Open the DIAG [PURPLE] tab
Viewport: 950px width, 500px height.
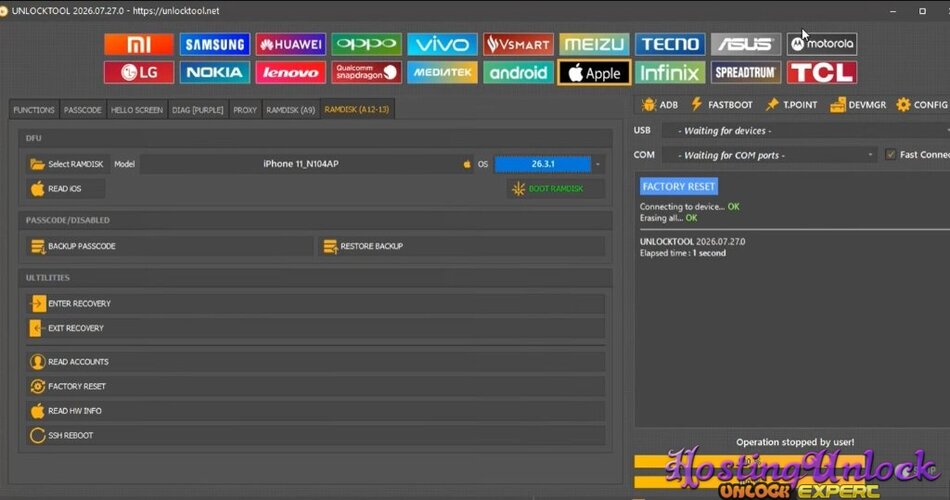coord(198,110)
